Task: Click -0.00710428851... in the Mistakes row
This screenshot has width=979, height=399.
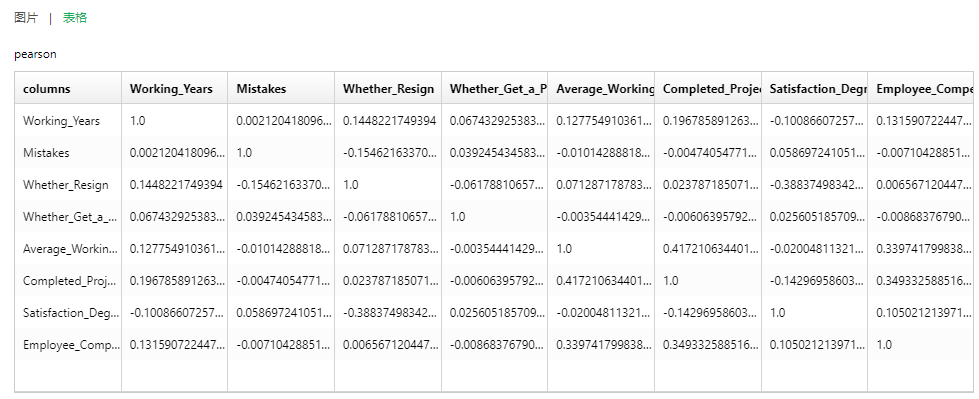Action: pos(924,152)
